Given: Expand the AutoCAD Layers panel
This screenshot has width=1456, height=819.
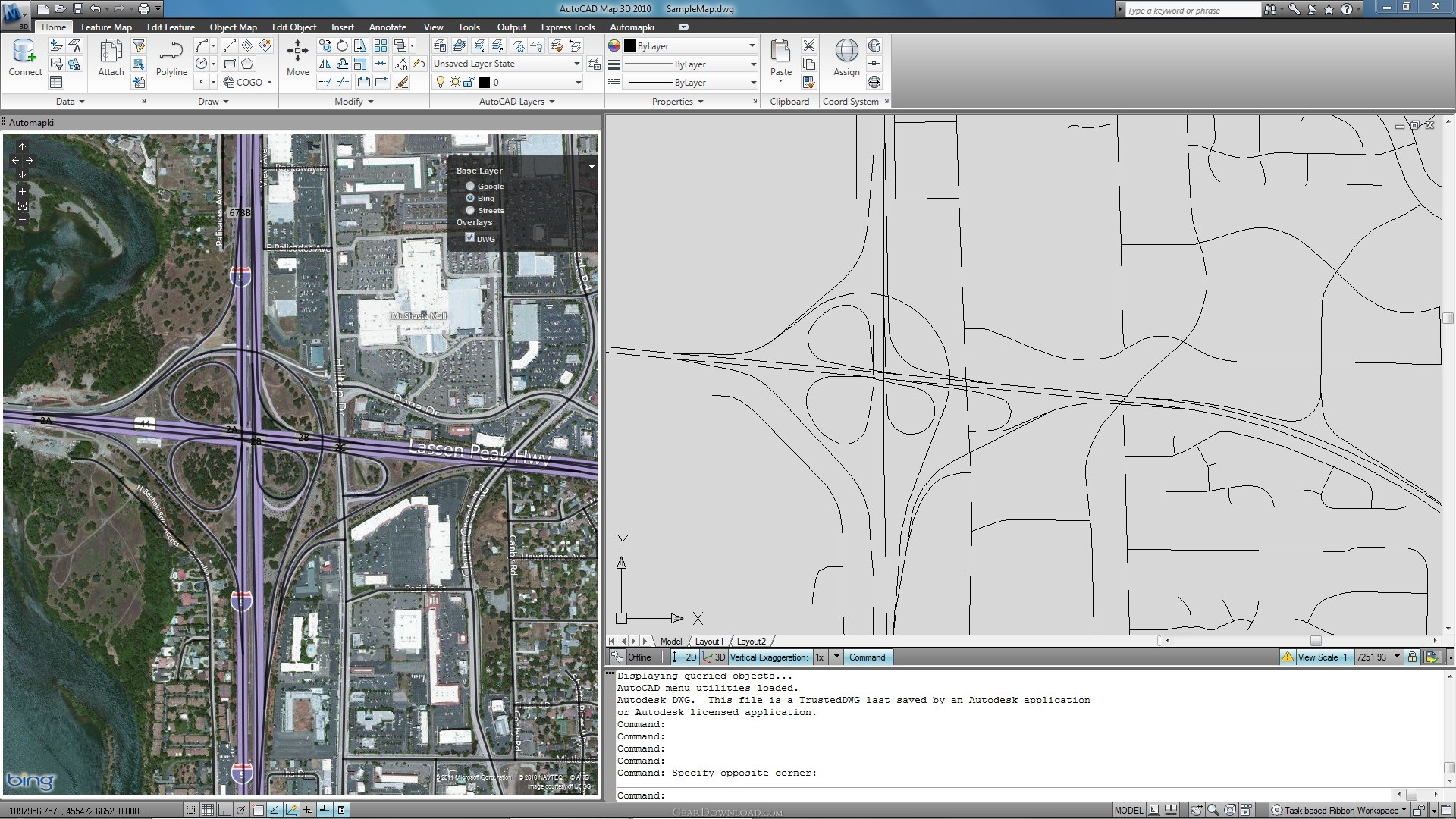Looking at the screenshot, I should point(516,102).
